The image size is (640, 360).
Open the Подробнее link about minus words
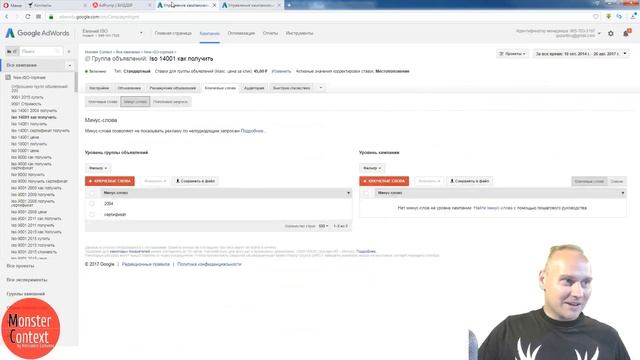coord(253,131)
